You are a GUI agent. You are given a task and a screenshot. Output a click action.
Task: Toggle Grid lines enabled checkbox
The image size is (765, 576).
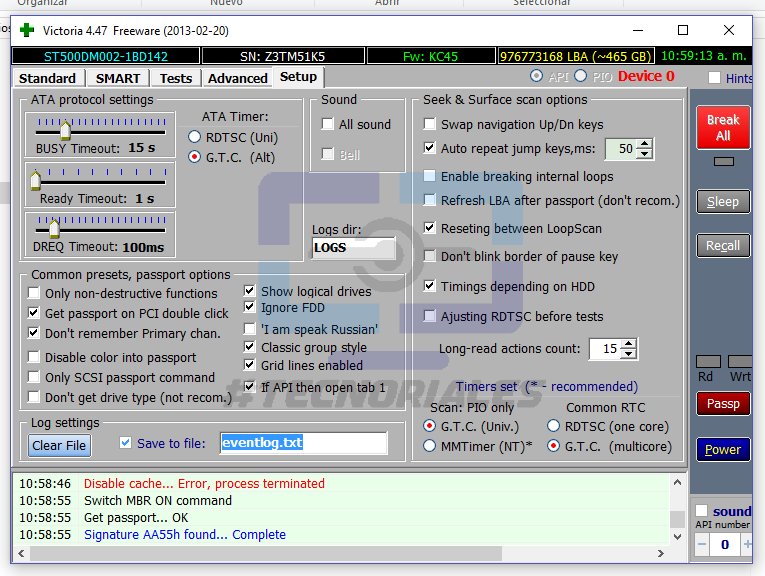tap(249, 365)
